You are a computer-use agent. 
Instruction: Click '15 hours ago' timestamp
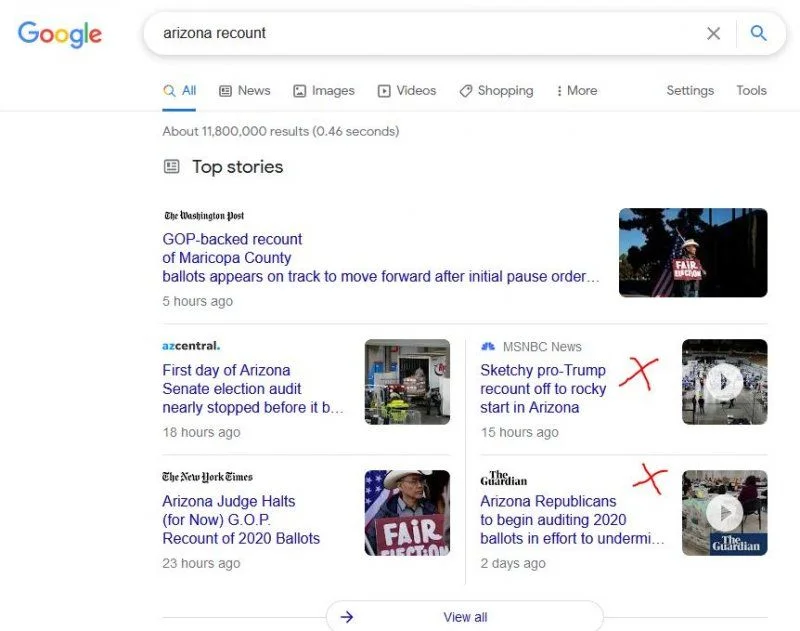(x=519, y=433)
